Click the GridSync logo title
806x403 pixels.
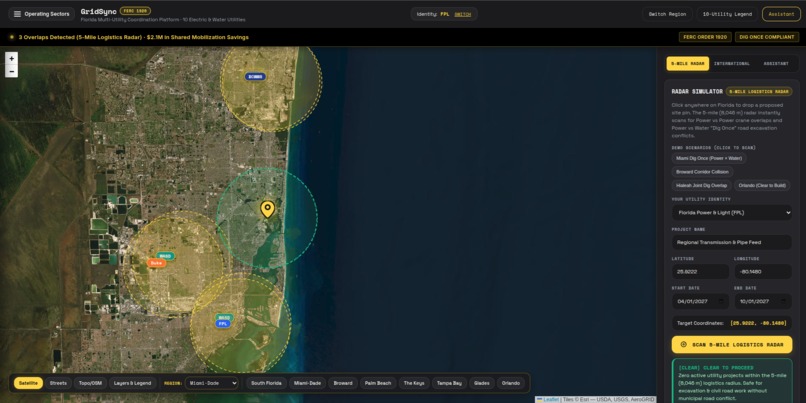(x=99, y=11)
